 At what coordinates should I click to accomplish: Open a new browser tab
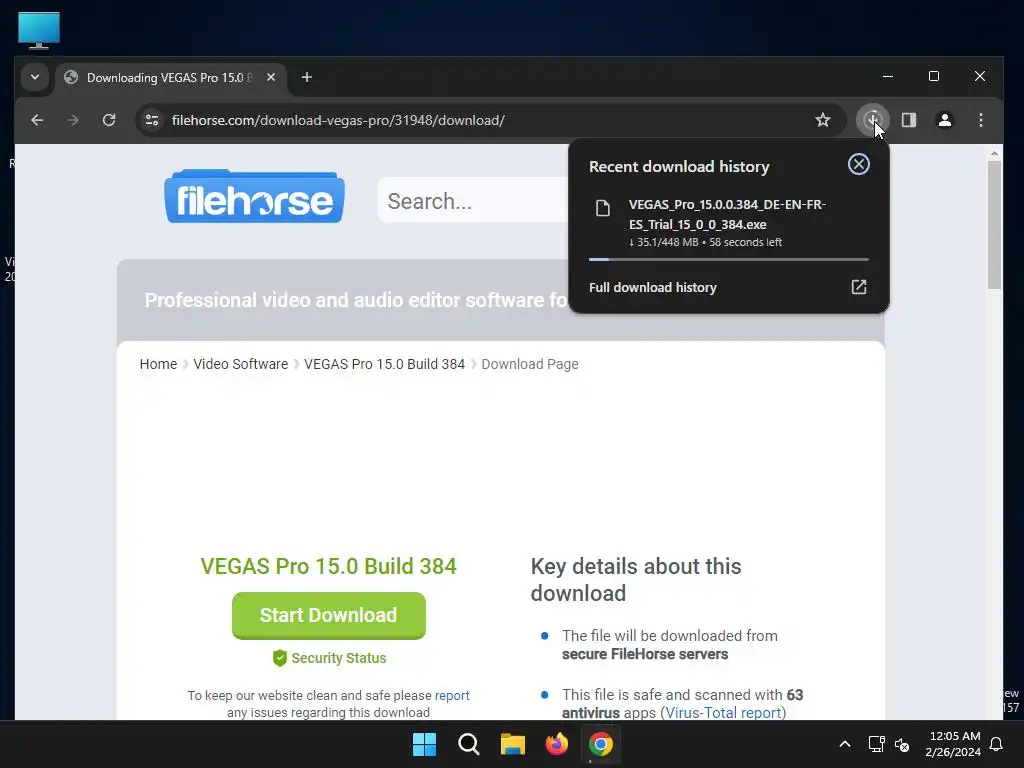[307, 77]
